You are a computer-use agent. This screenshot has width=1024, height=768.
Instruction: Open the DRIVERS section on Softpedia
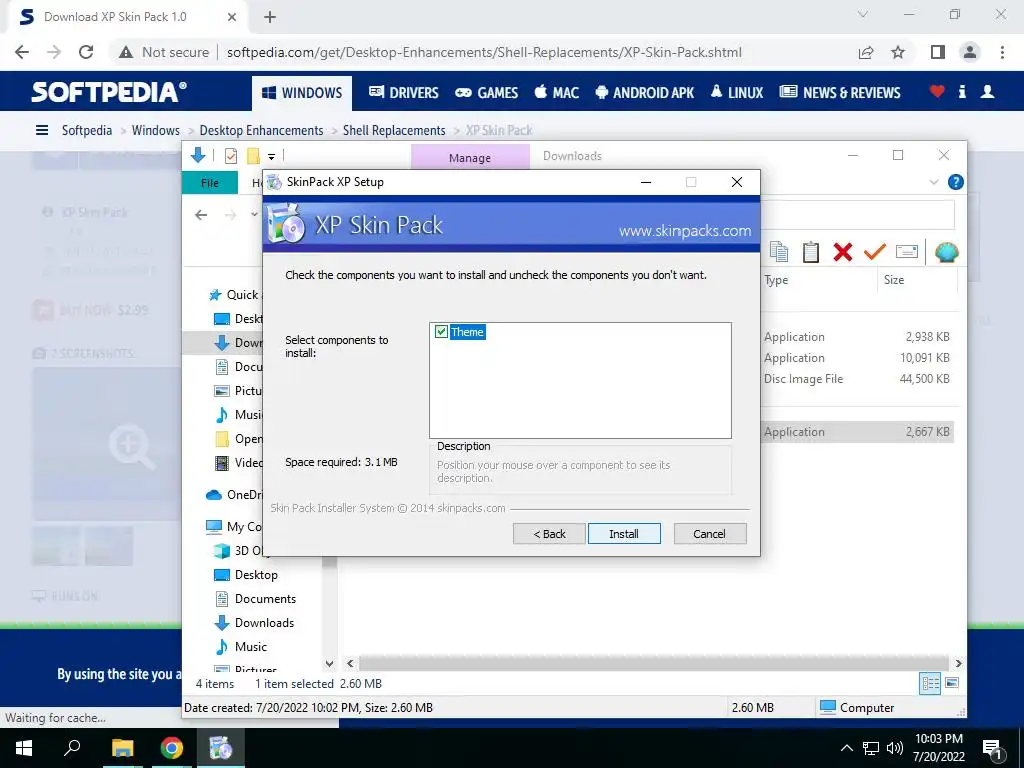[404, 93]
